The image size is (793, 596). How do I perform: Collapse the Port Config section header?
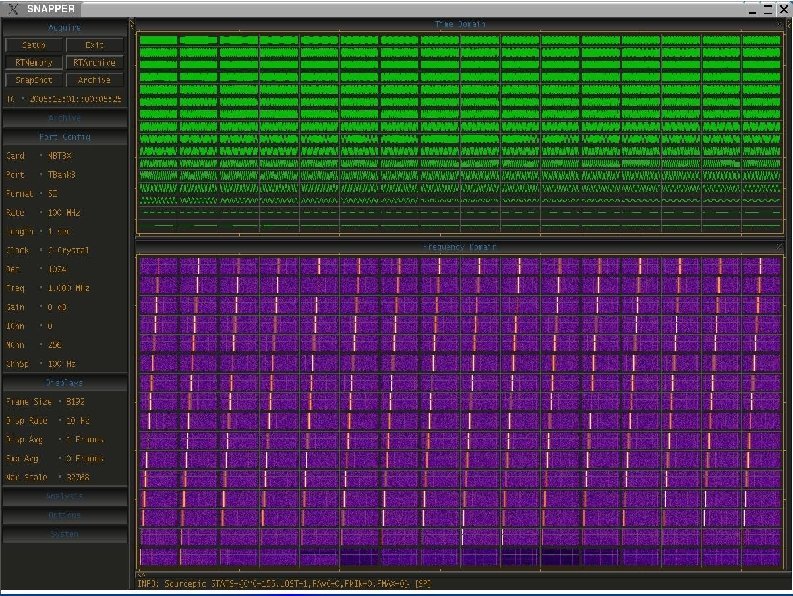point(65,137)
